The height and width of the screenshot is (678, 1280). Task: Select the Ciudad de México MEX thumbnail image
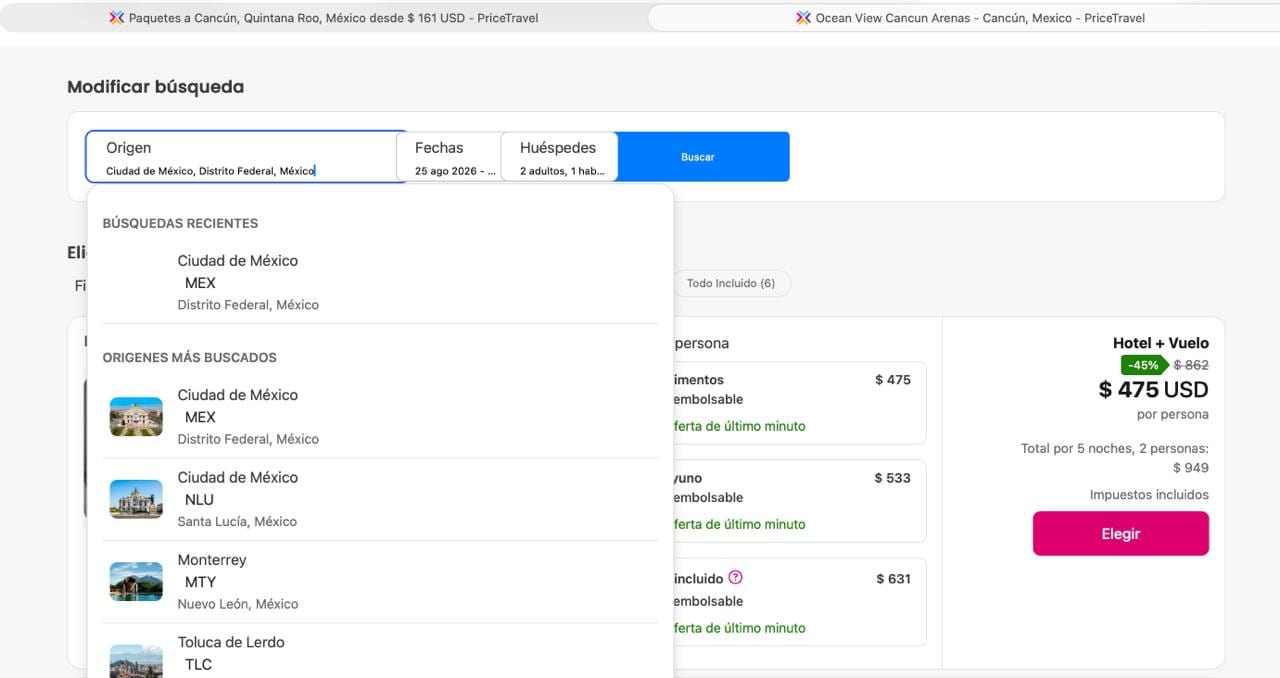[x=136, y=417]
